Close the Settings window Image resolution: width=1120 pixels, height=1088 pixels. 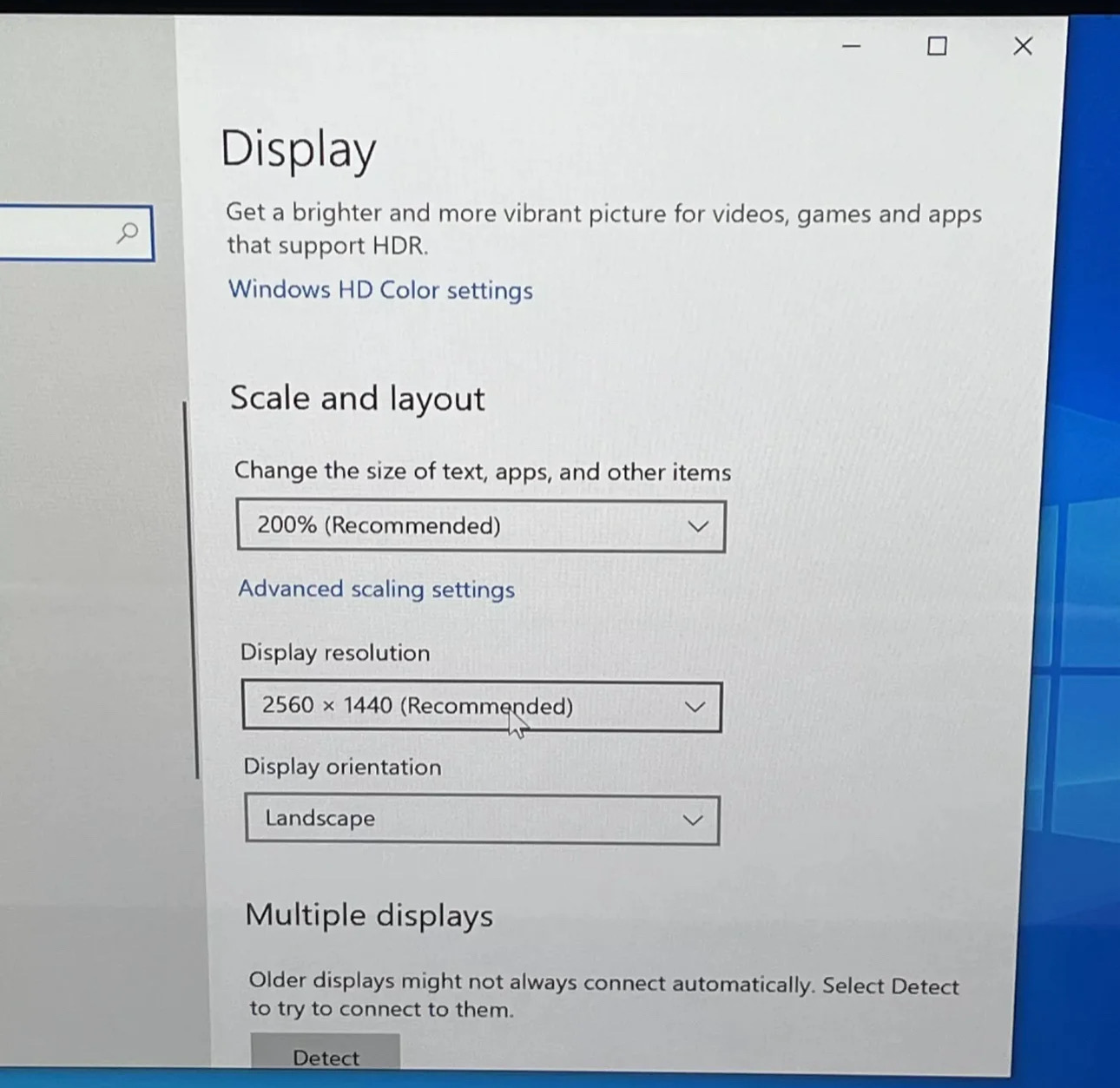pyautogui.click(x=1023, y=46)
